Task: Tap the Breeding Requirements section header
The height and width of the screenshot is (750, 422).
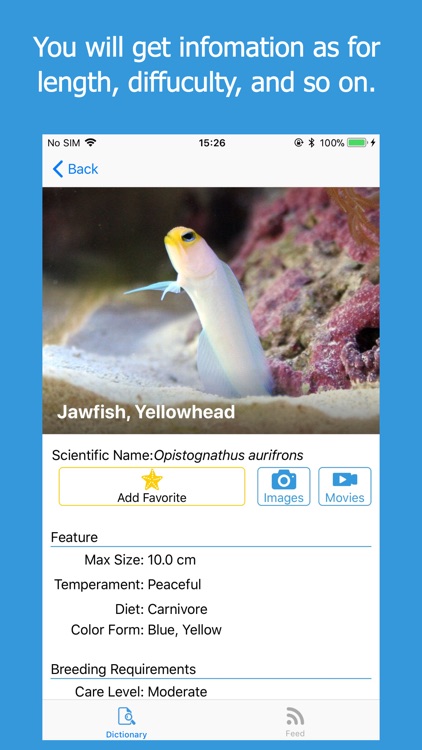Action: point(123,669)
